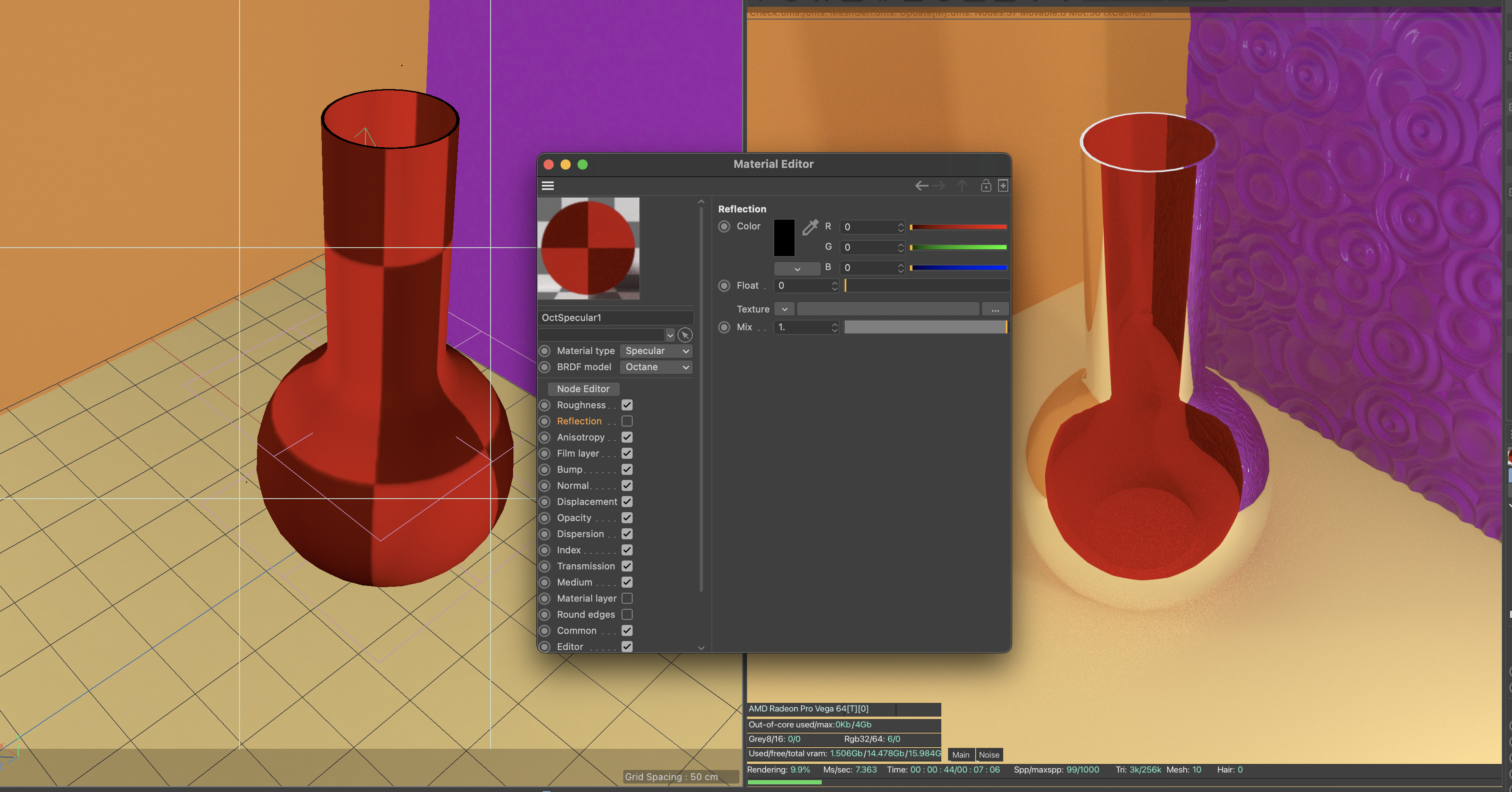
Task: Click the black Reflection color swatch
Action: coord(784,238)
